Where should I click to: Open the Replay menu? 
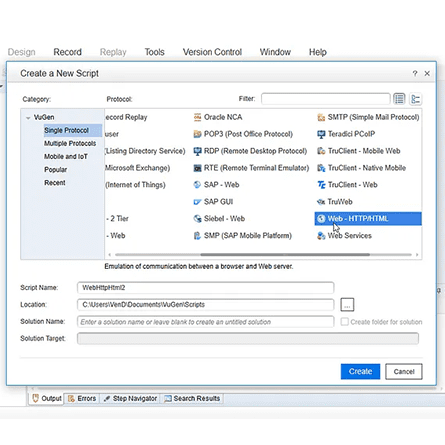point(113,52)
